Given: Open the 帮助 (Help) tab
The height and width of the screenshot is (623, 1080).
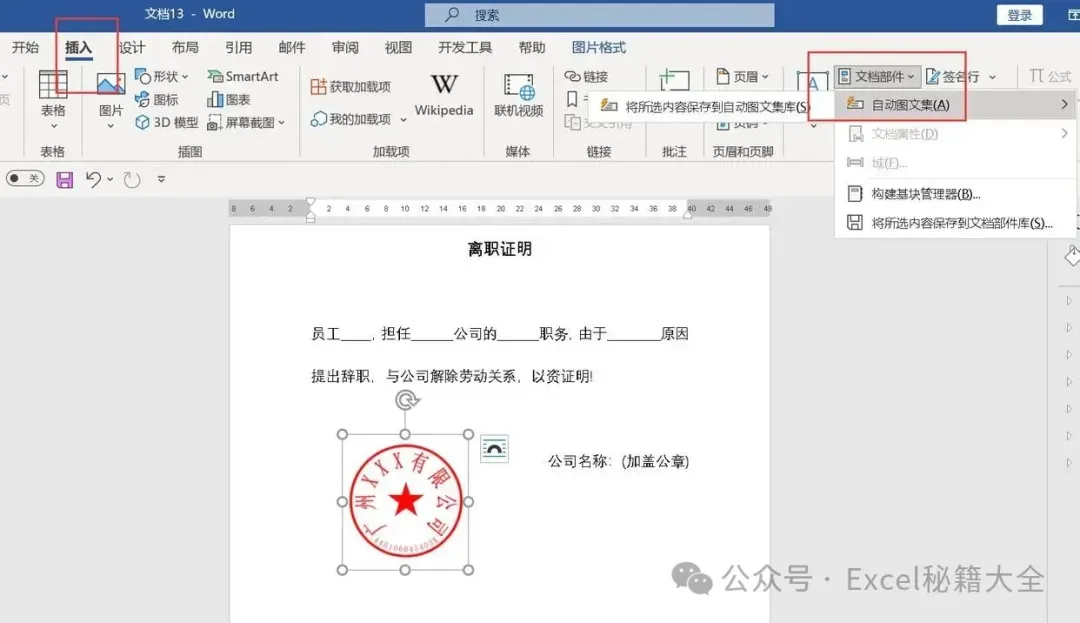Looking at the screenshot, I should [x=532, y=47].
